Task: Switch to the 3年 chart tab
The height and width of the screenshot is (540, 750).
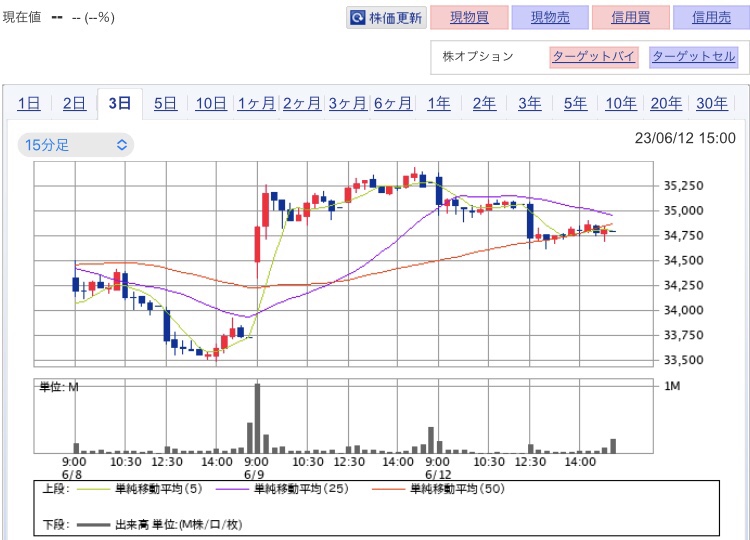Action: pos(529,103)
